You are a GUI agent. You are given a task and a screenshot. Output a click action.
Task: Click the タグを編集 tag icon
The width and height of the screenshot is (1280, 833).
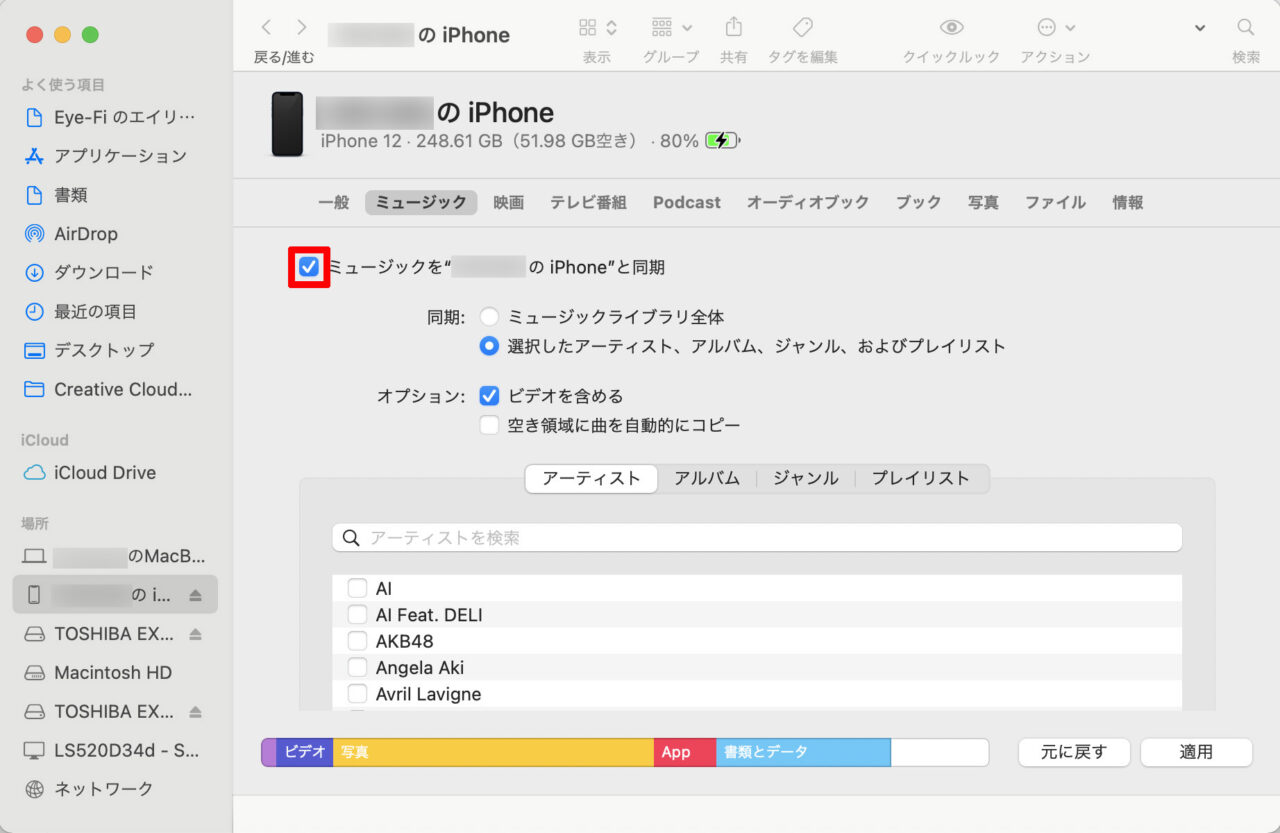pos(802,27)
